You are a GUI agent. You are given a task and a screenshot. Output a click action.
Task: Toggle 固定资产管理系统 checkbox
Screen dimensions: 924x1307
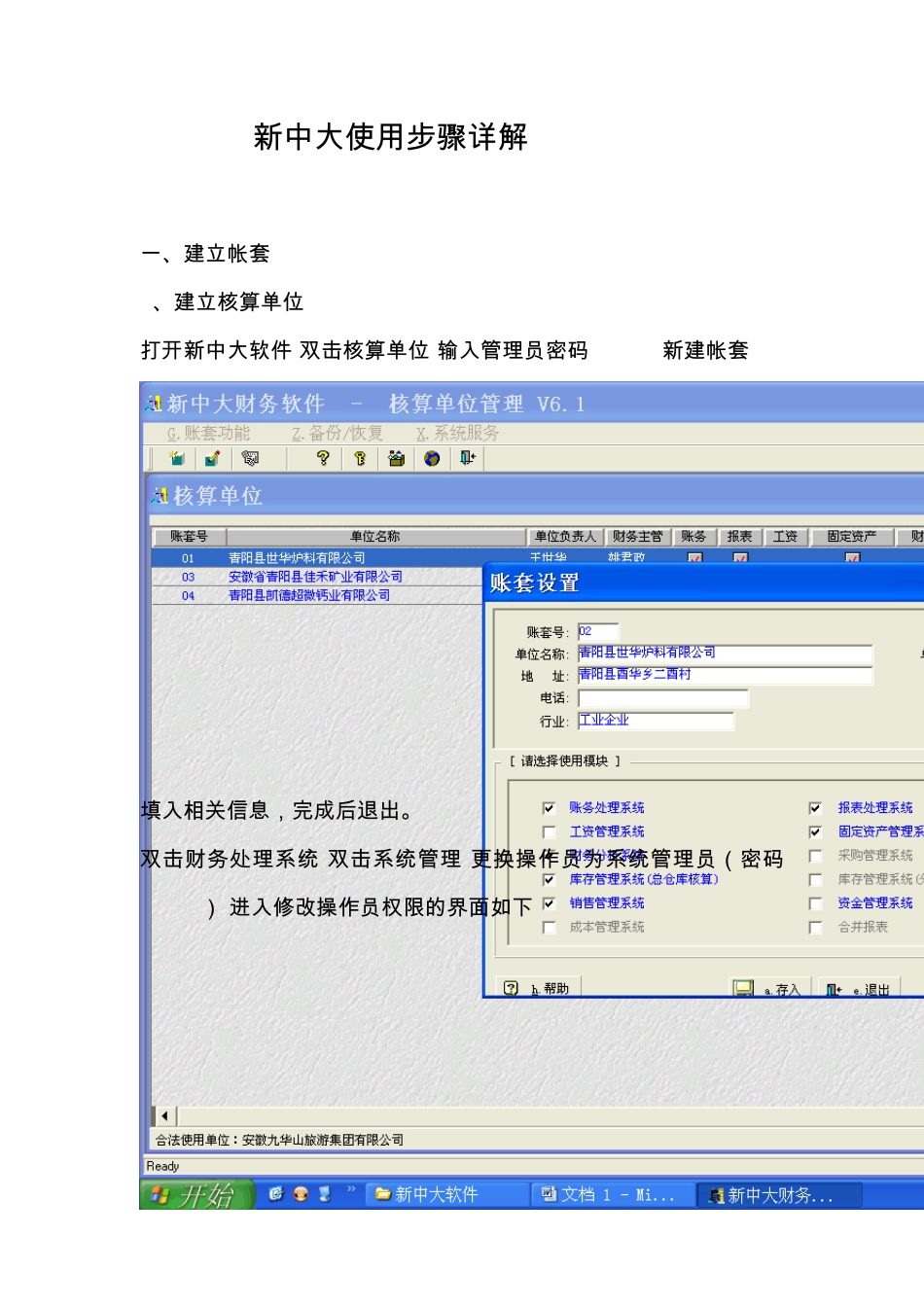(x=815, y=832)
